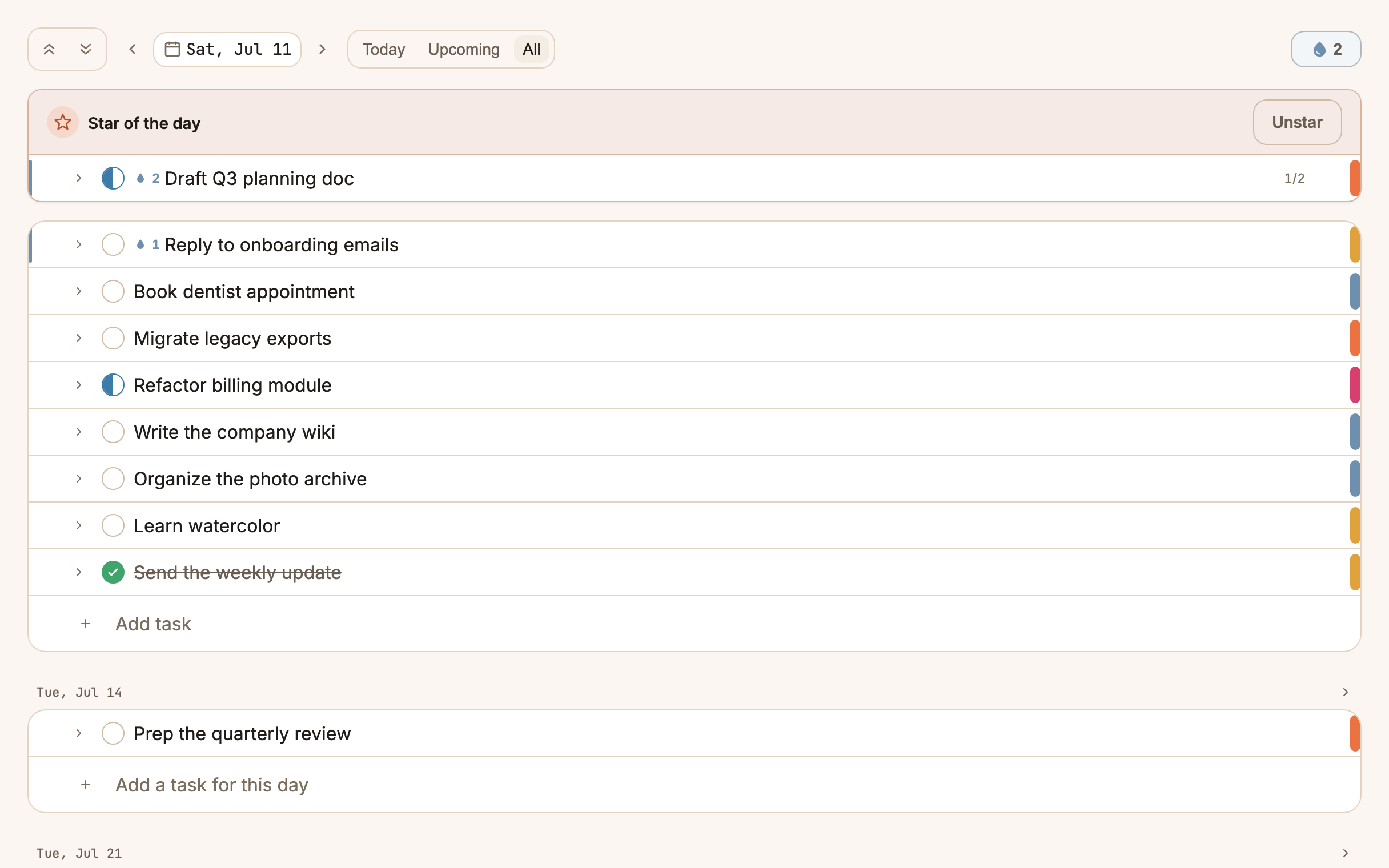Image resolution: width=1389 pixels, height=868 pixels.
Task: Expand Book dentist appointment row
Action: (79, 292)
